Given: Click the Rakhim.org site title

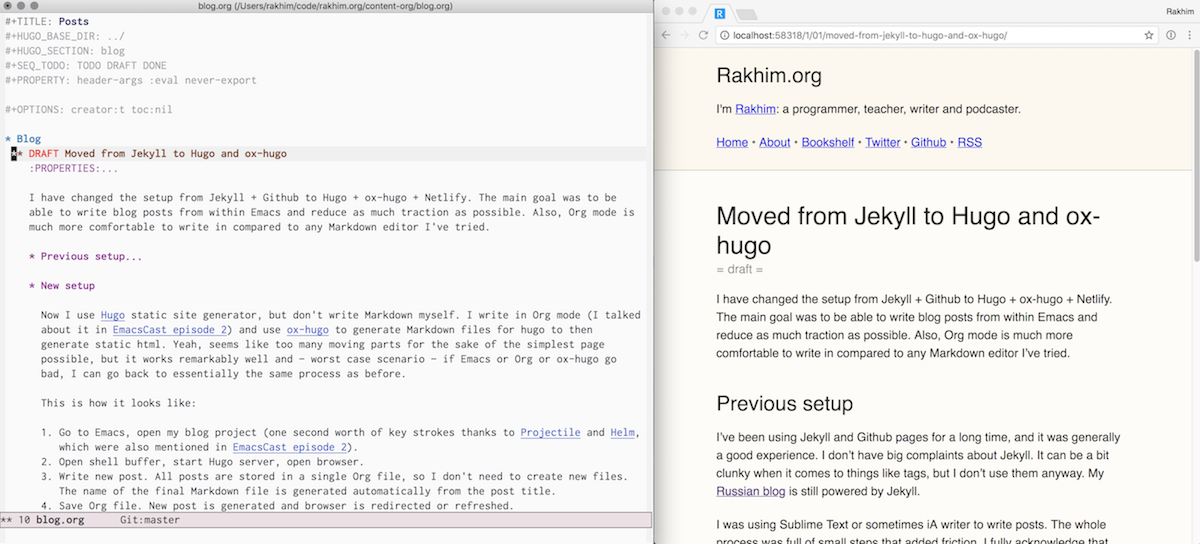Looking at the screenshot, I should pos(769,75).
